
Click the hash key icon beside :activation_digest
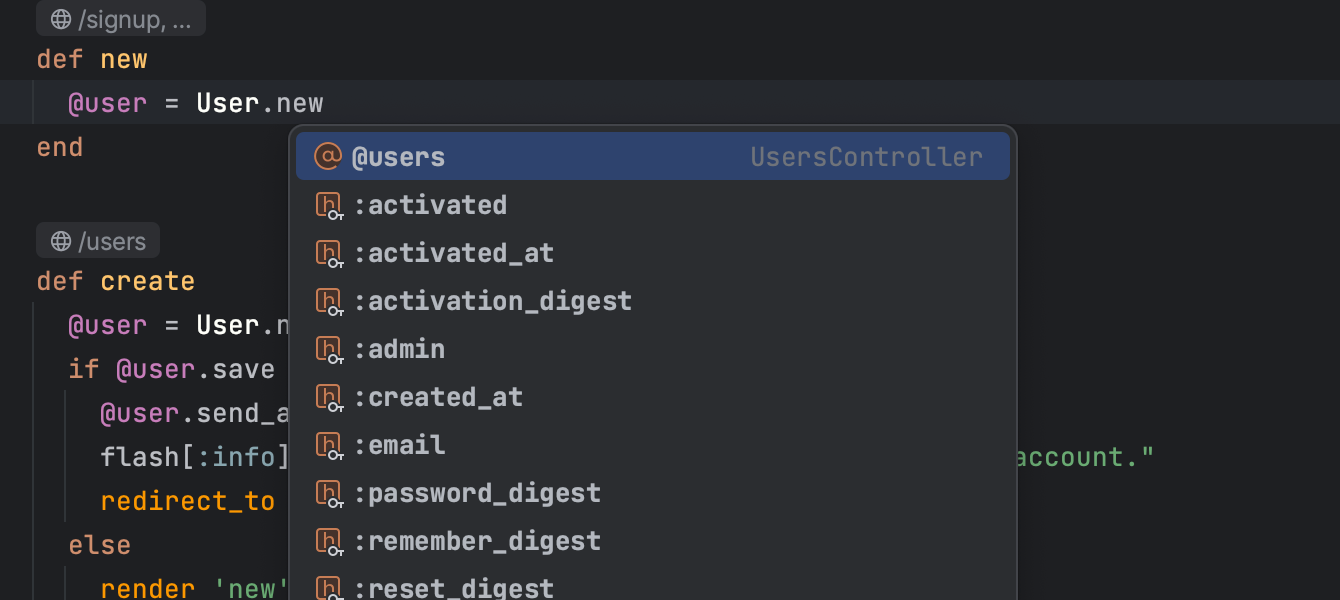(x=329, y=302)
